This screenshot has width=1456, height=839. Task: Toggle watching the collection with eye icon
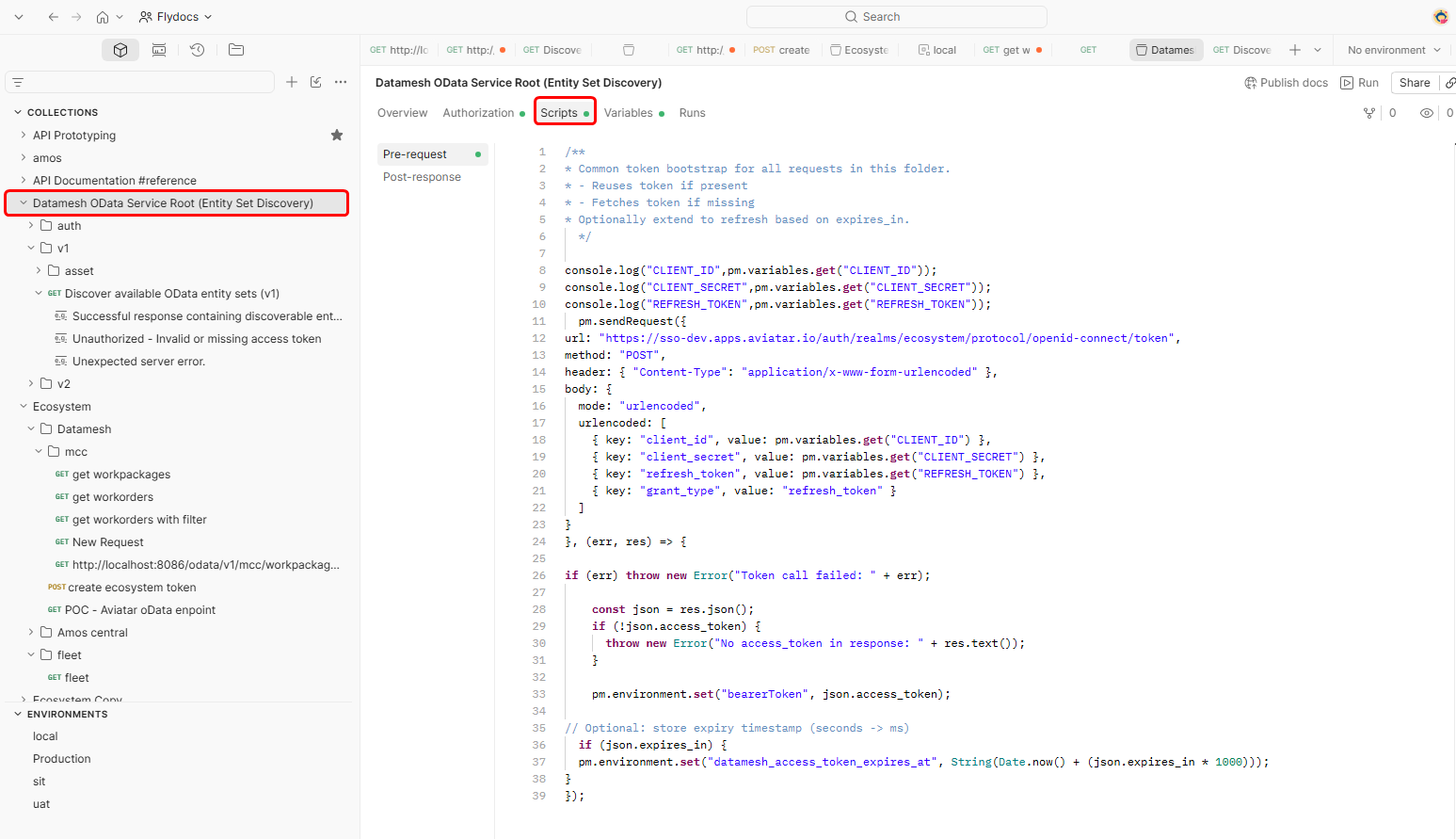[x=1427, y=113]
